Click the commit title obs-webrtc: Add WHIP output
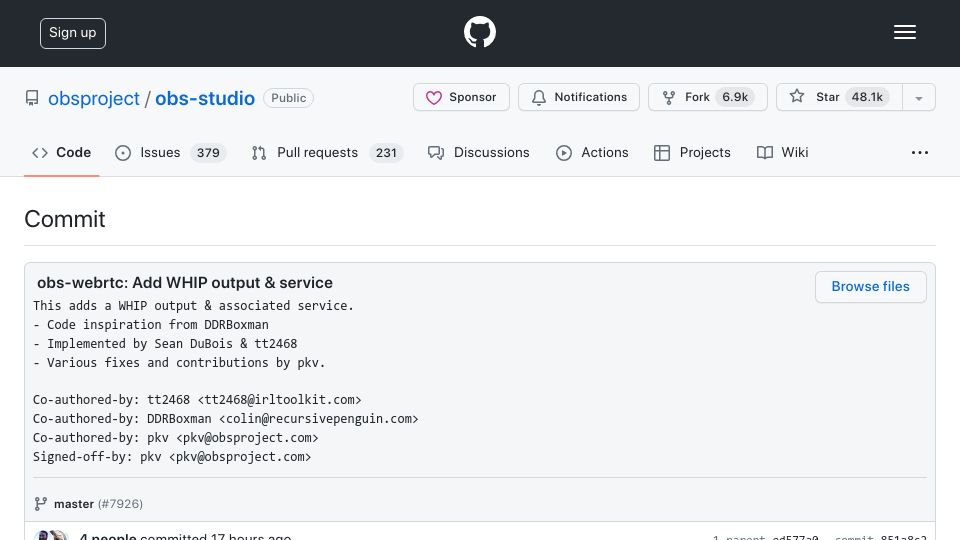 click(x=185, y=283)
